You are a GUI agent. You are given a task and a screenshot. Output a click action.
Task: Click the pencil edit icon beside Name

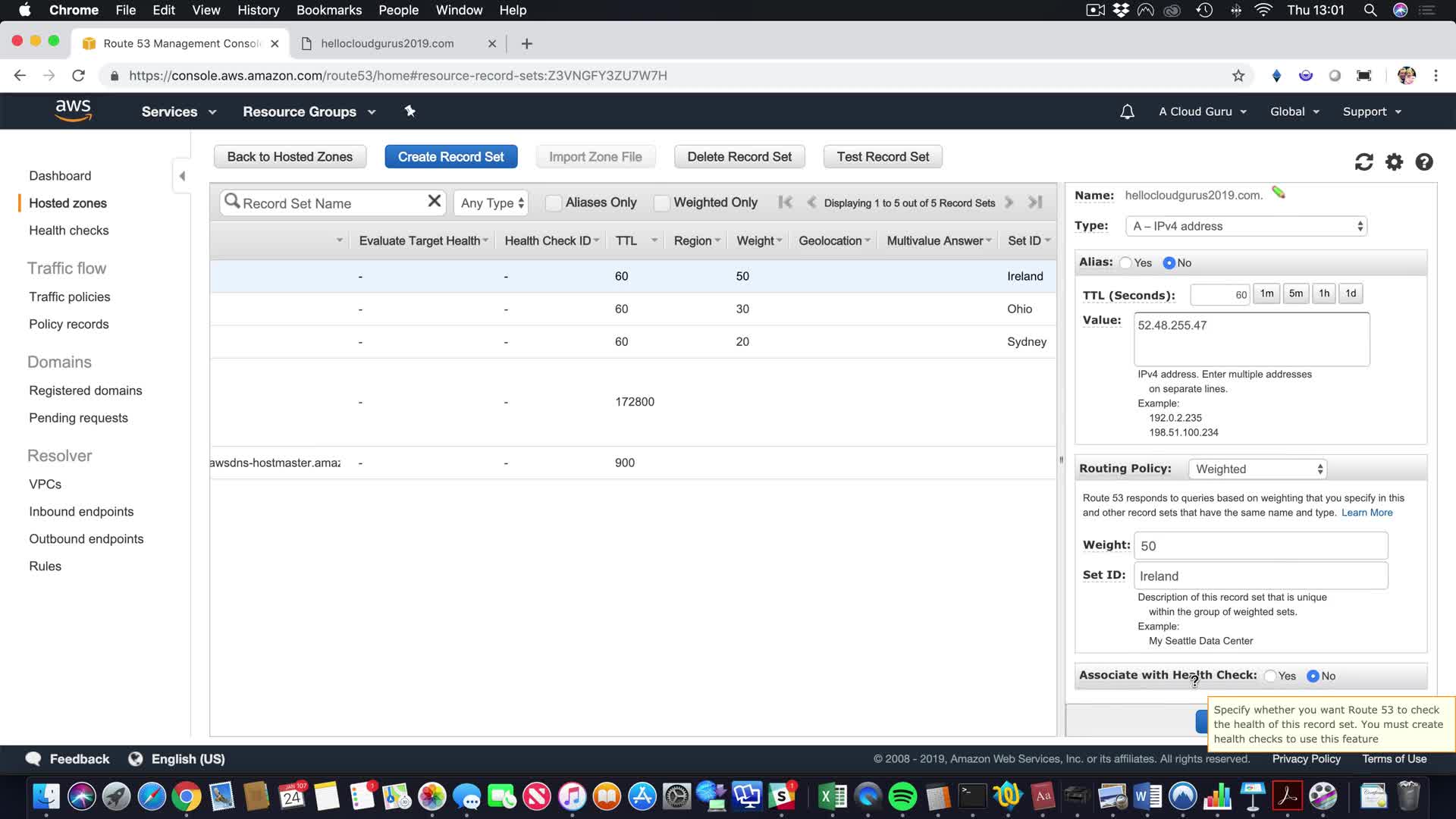[x=1279, y=193]
